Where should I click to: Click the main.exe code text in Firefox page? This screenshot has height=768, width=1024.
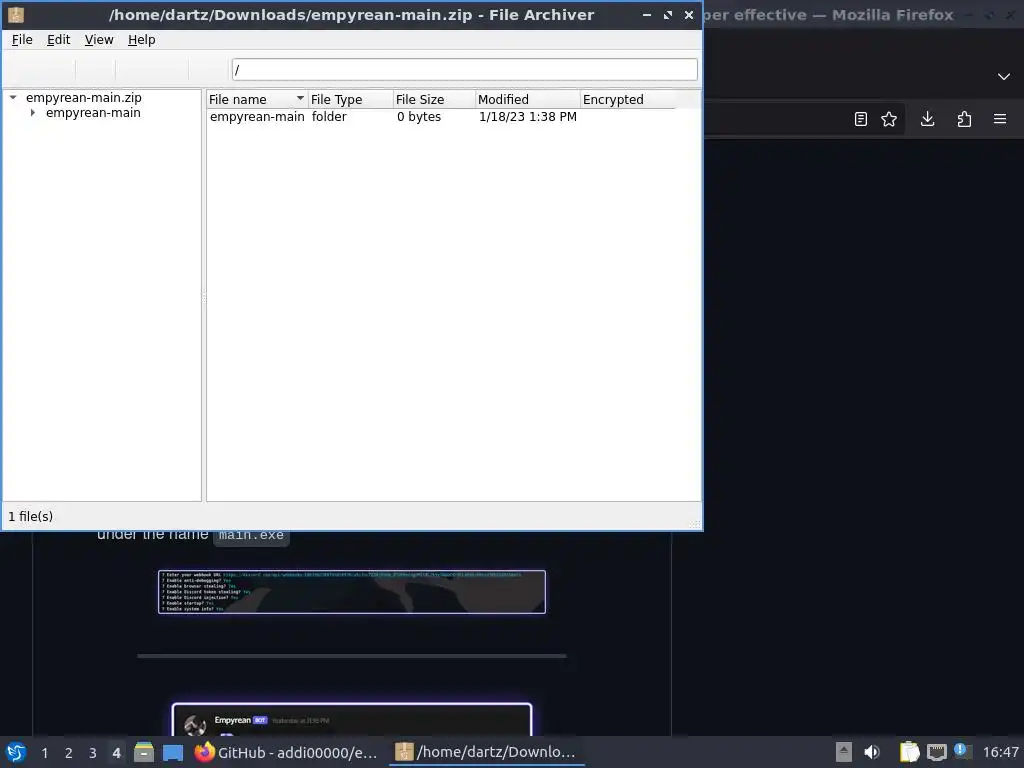click(251, 535)
